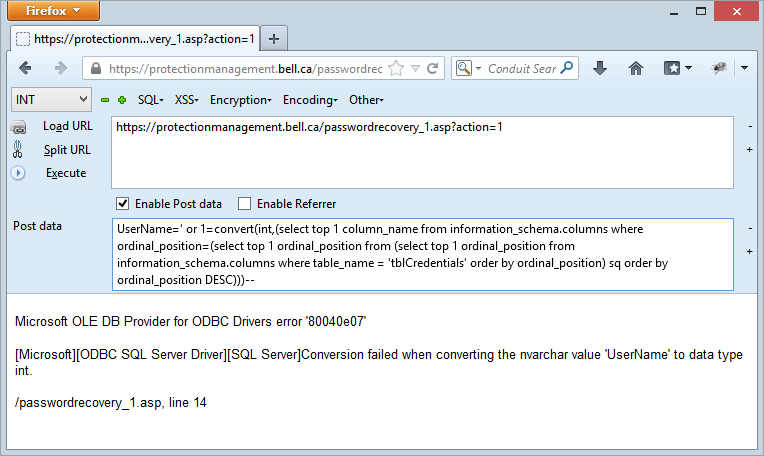The image size is (764, 456).
Task: Open the Other menu in HackBar
Action: point(366,100)
